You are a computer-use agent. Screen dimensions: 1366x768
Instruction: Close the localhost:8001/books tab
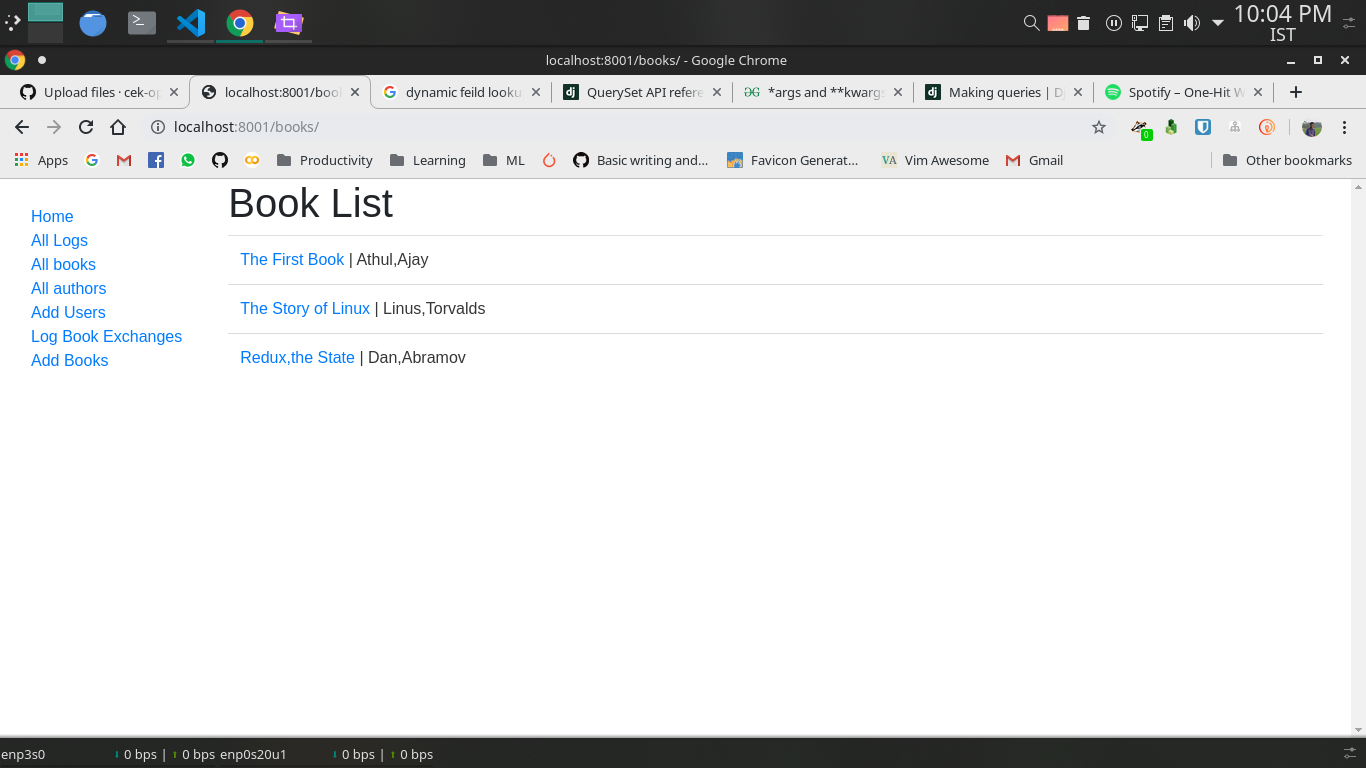[354, 92]
